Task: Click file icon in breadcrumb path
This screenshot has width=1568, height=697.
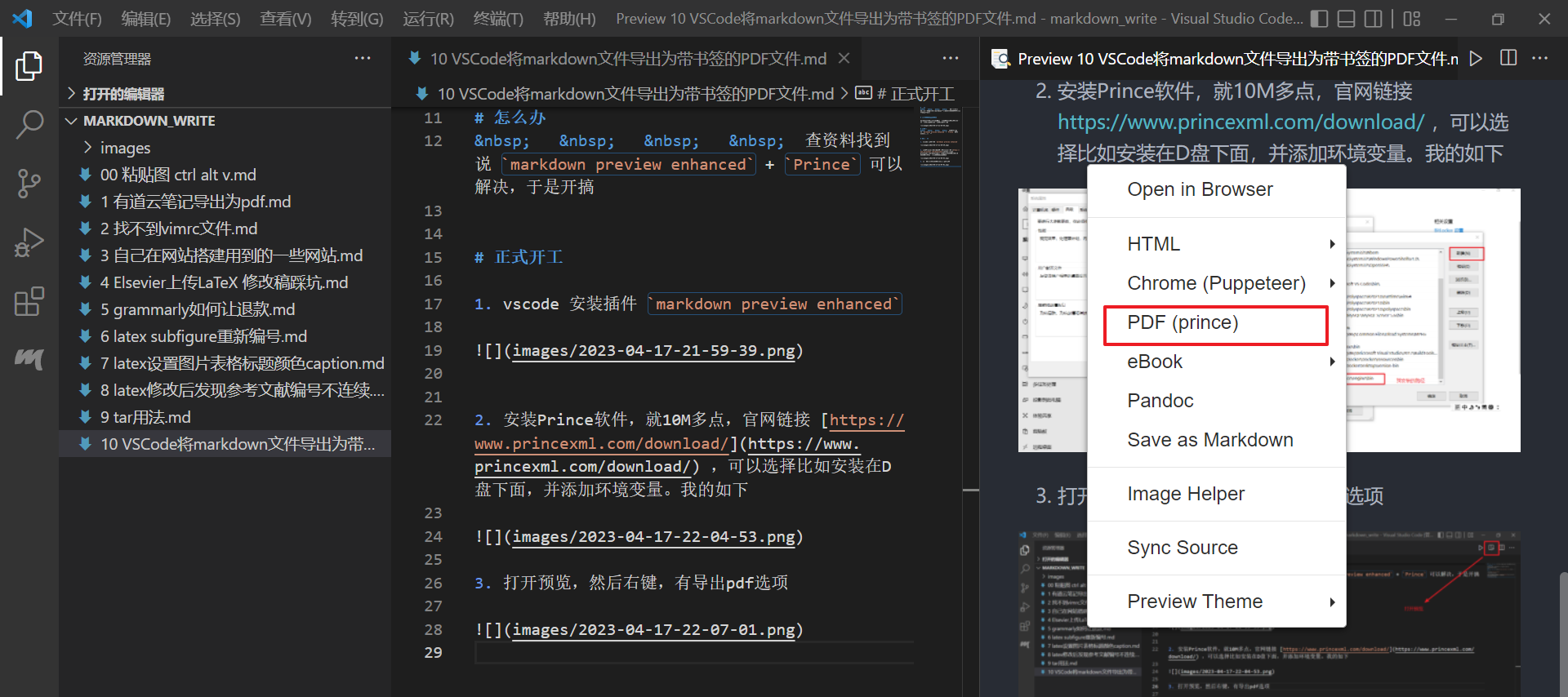Action: coord(422,94)
